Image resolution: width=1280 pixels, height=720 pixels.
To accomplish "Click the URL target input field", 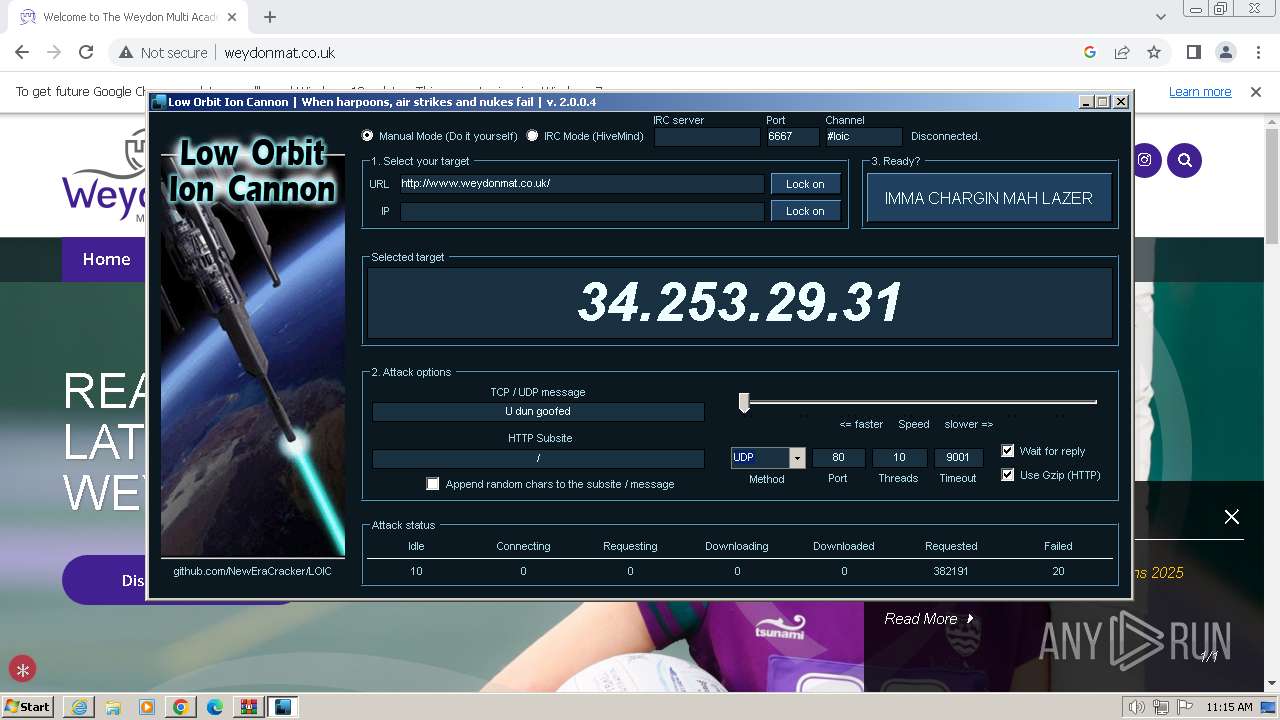I will coord(582,184).
